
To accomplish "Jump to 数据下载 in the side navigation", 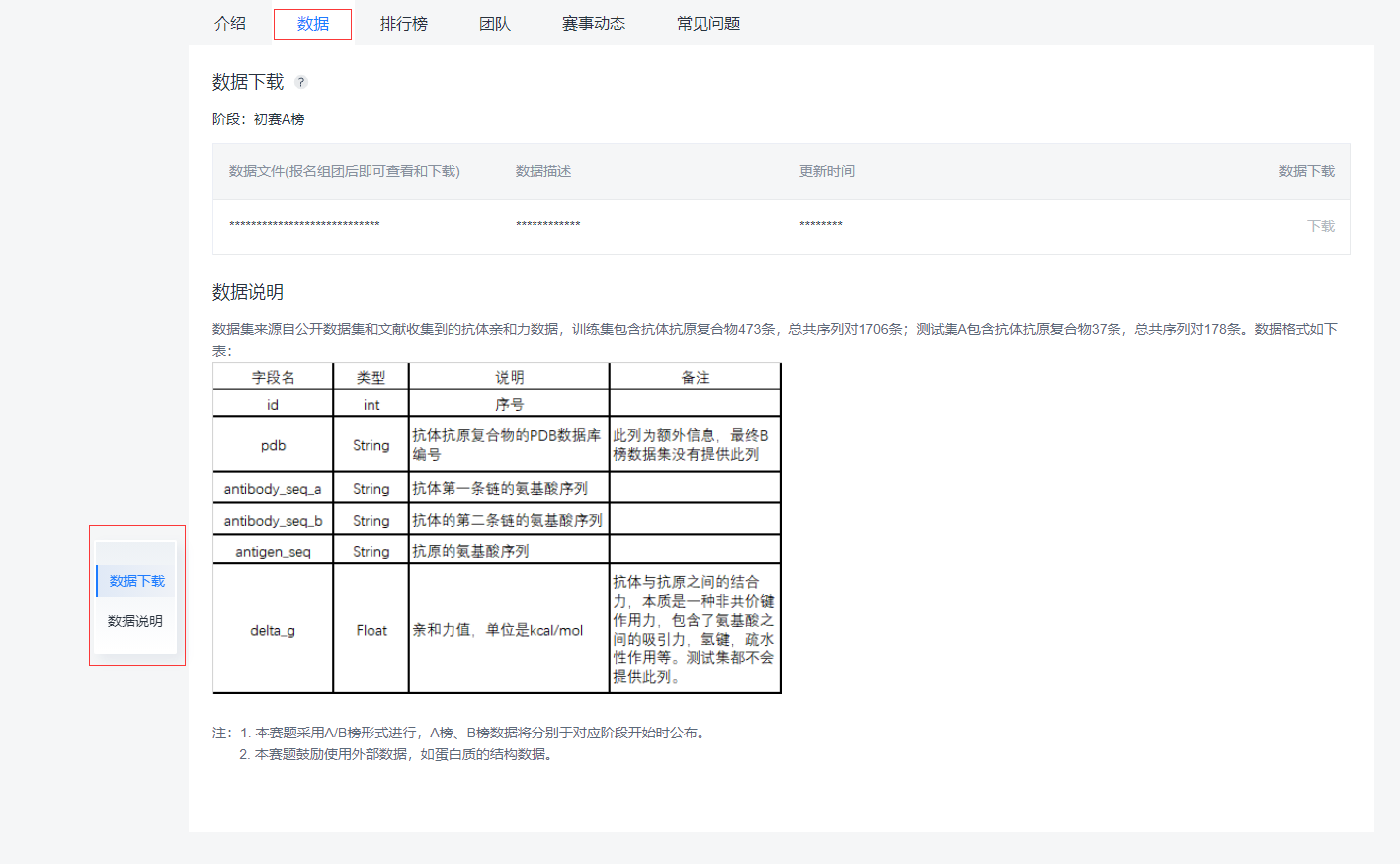I will pos(136,581).
